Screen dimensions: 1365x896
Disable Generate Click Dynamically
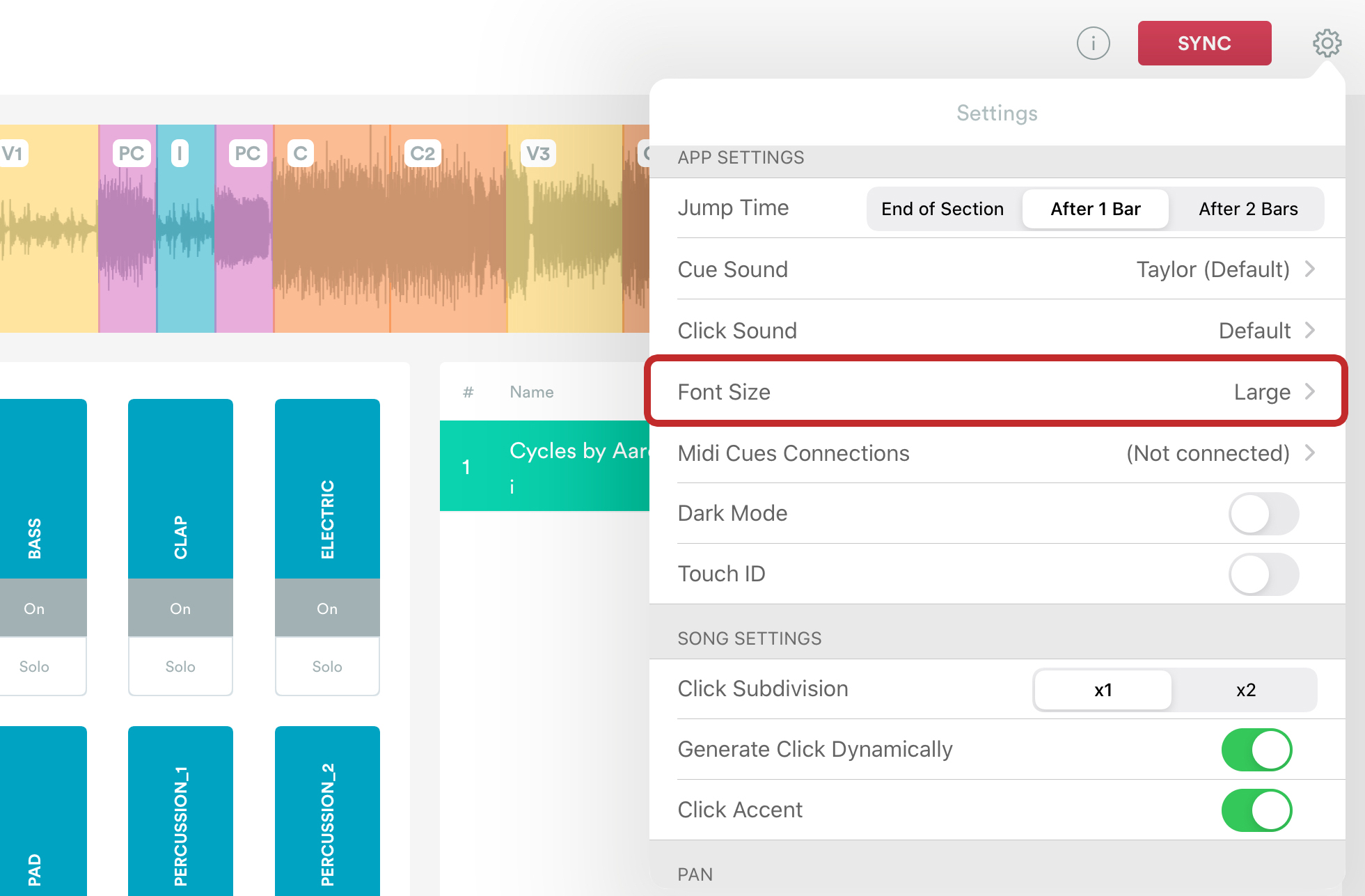1256,750
